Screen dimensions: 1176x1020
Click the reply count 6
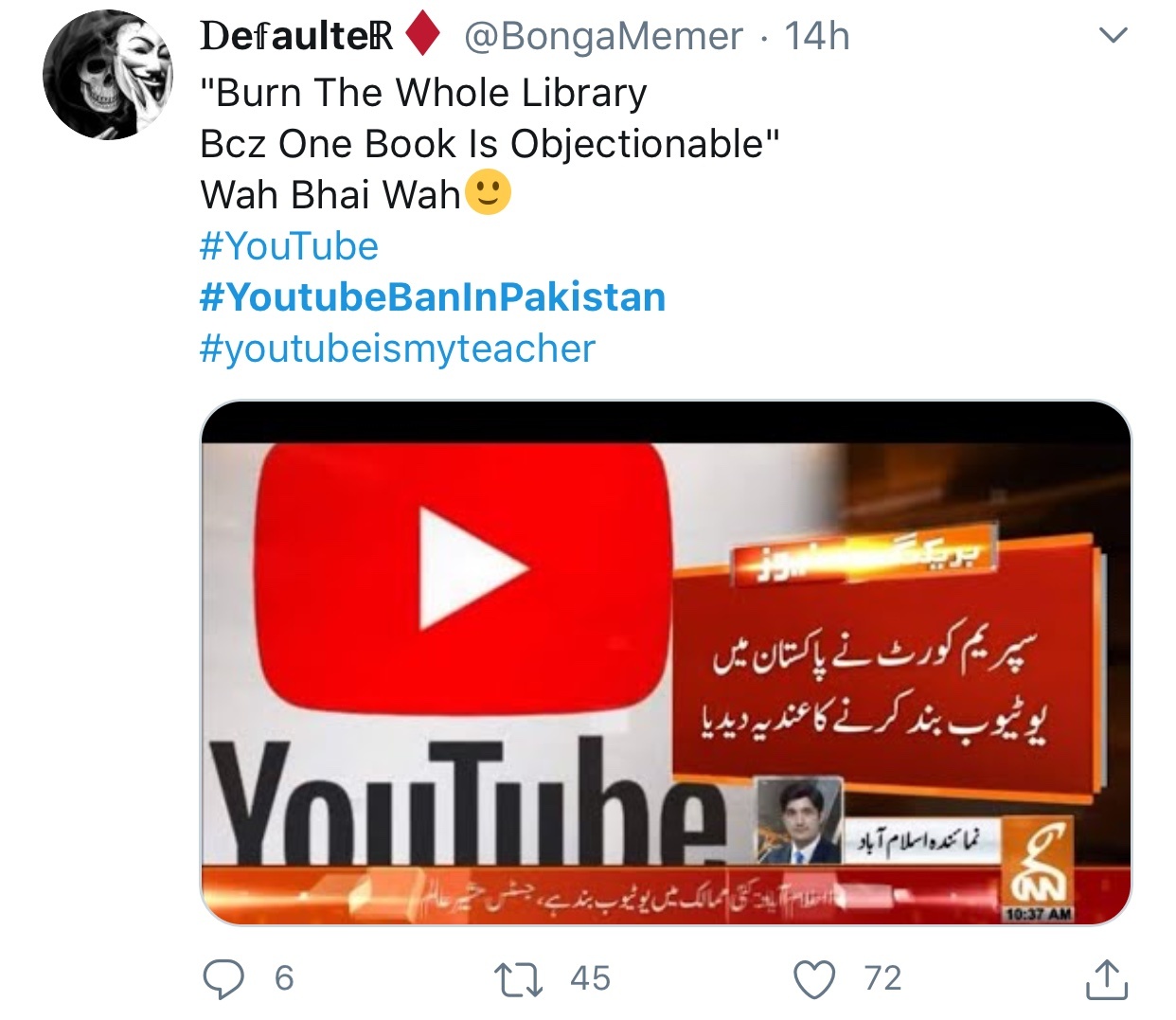point(284,978)
